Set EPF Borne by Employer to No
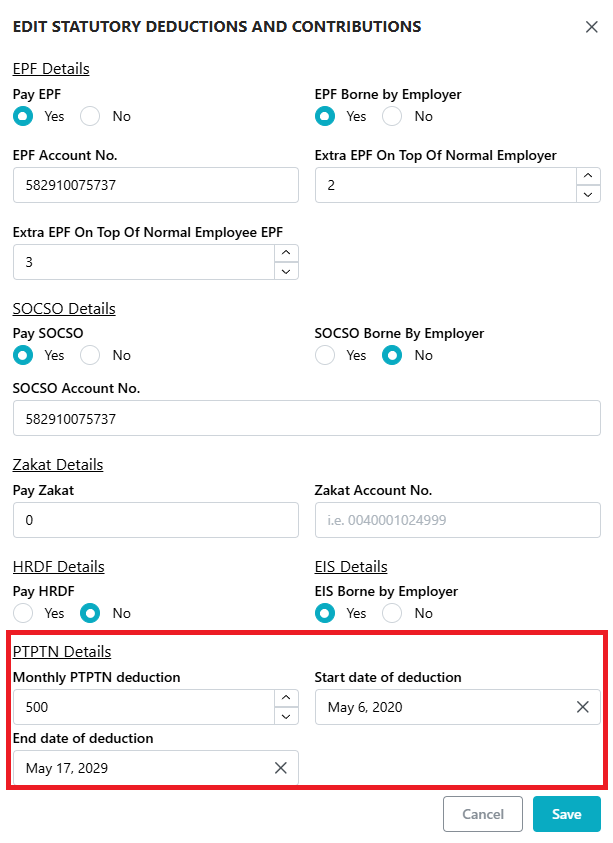The width and height of the screenshot is (613, 843). (393, 116)
